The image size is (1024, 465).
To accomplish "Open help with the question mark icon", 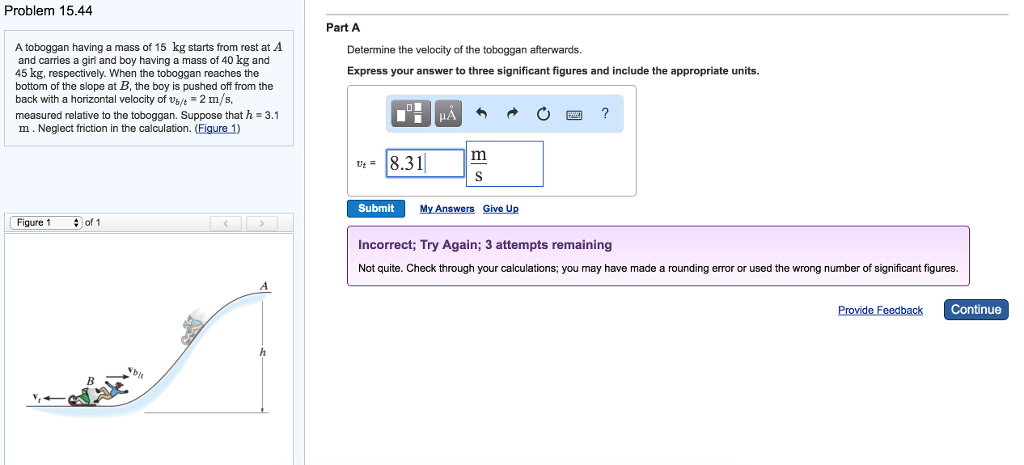I will (x=604, y=114).
